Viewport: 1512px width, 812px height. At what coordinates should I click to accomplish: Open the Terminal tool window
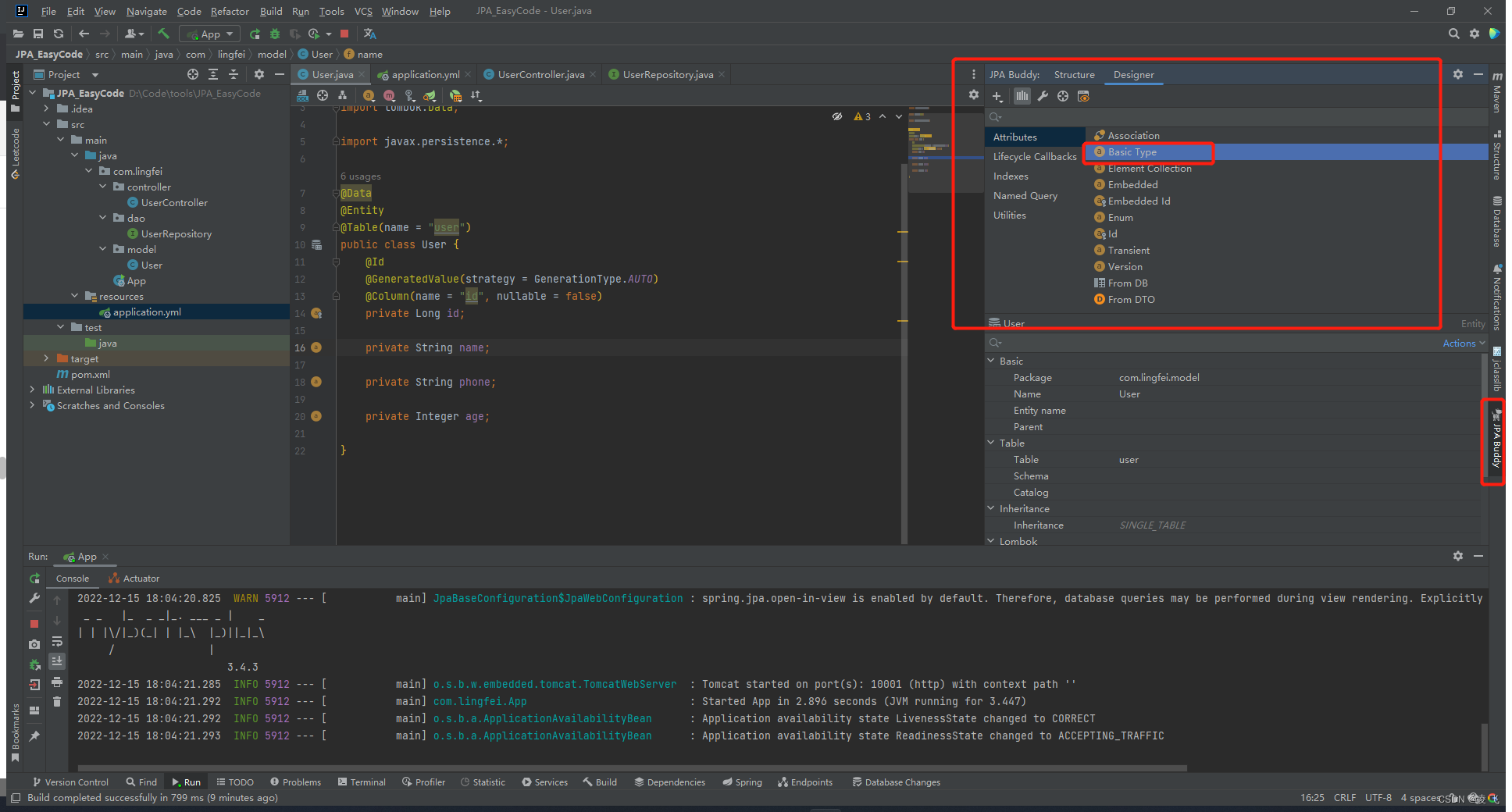(362, 782)
